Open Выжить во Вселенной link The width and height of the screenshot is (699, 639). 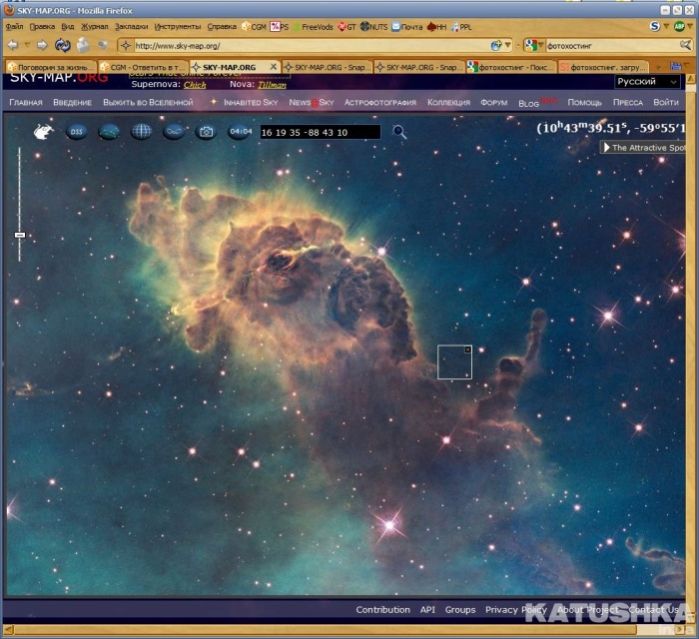[148, 103]
